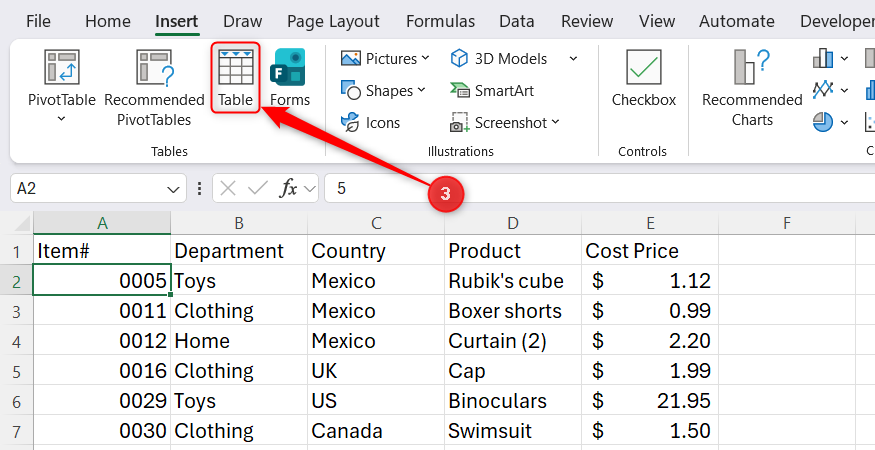The width and height of the screenshot is (875, 450).
Task: Switch to the Review tab
Action: pos(587,21)
